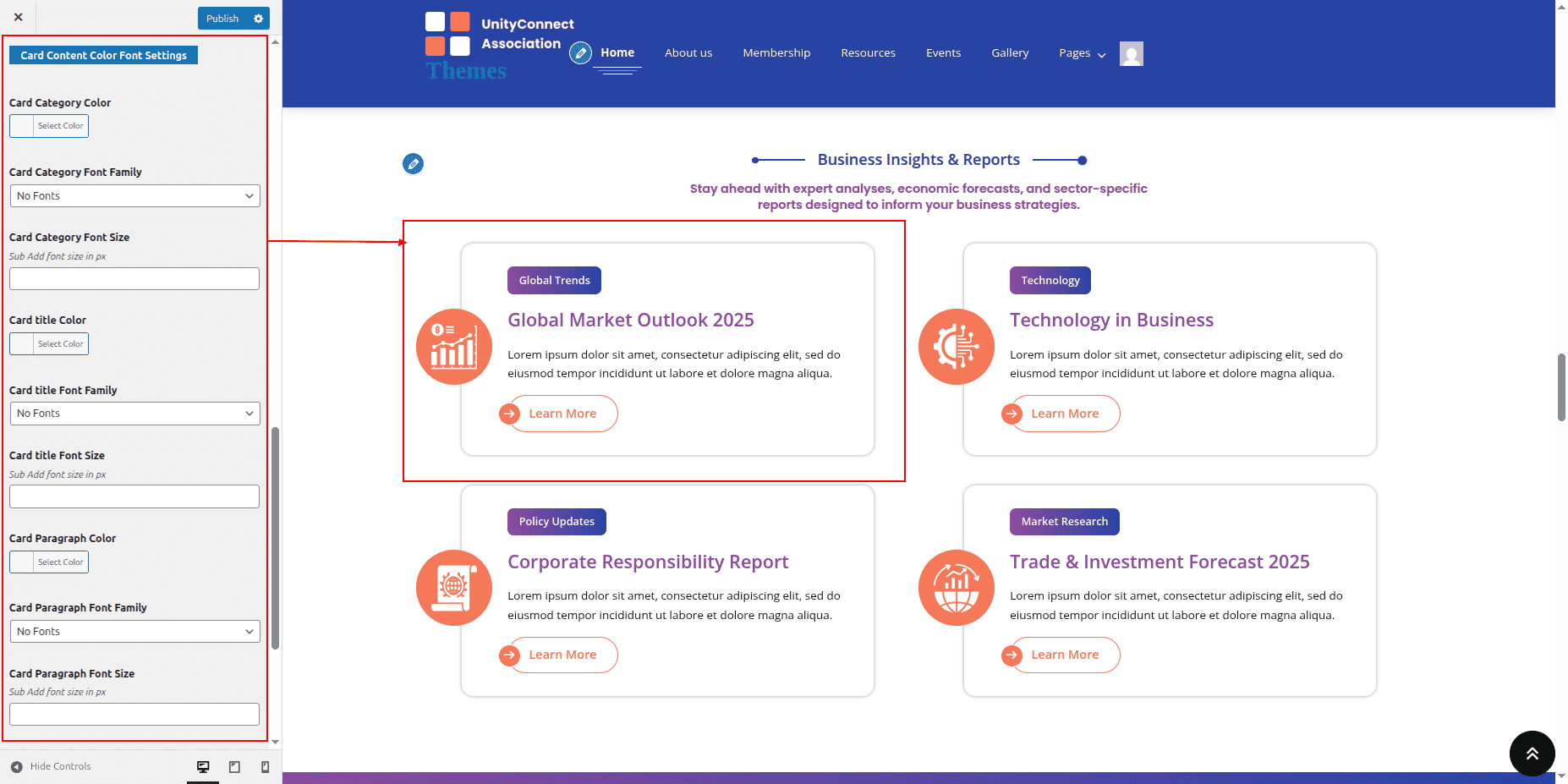This screenshot has height=784, width=1568.
Task: Open Card Paragraph Font Family dropdown
Action: click(x=134, y=632)
